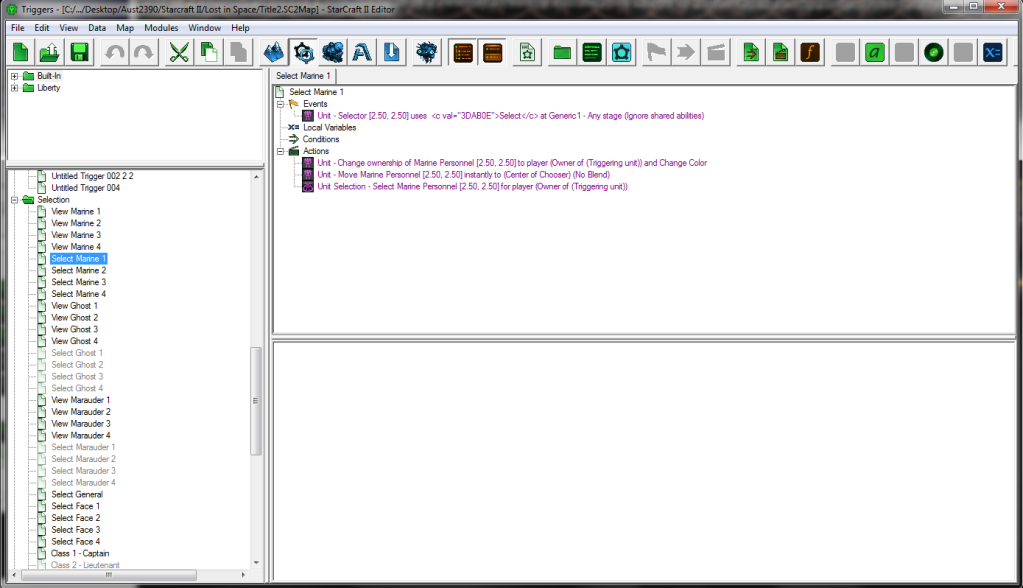1023x588 pixels.
Task: Toggle the first brown list view icon
Action: (463, 52)
